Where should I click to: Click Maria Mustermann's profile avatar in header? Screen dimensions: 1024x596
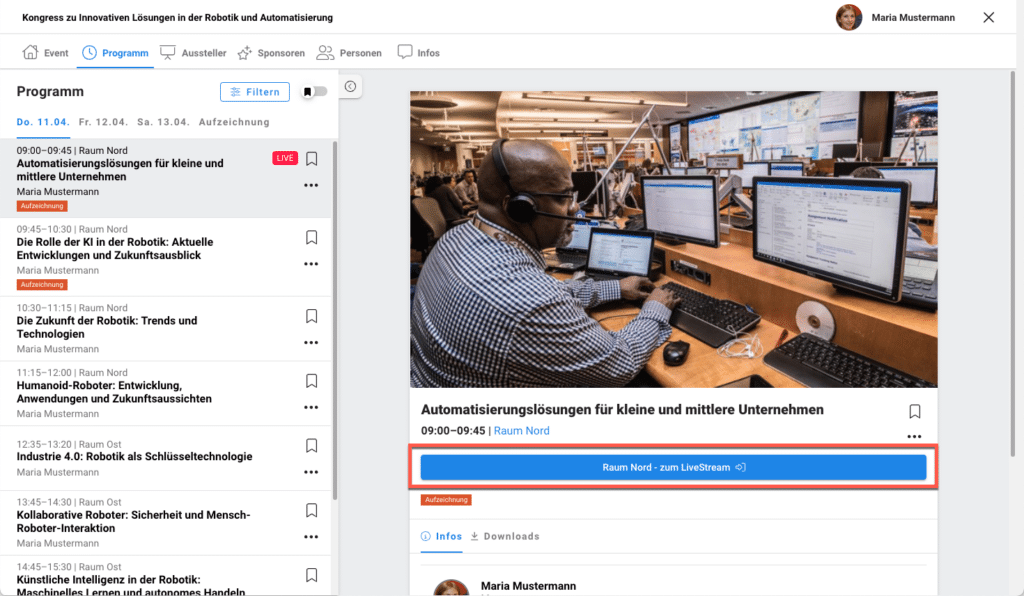click(x=849, y=17)
